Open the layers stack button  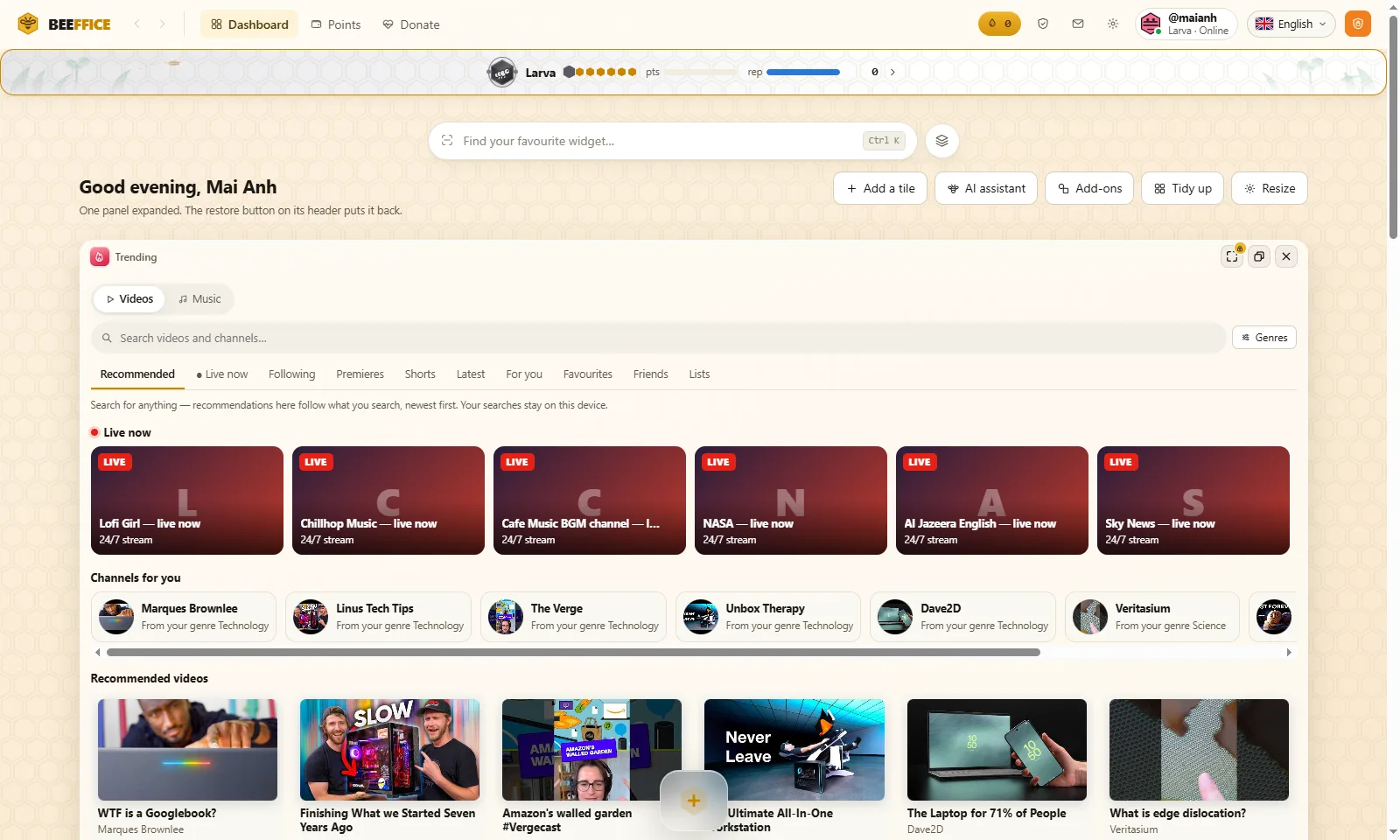click(942, 141)
